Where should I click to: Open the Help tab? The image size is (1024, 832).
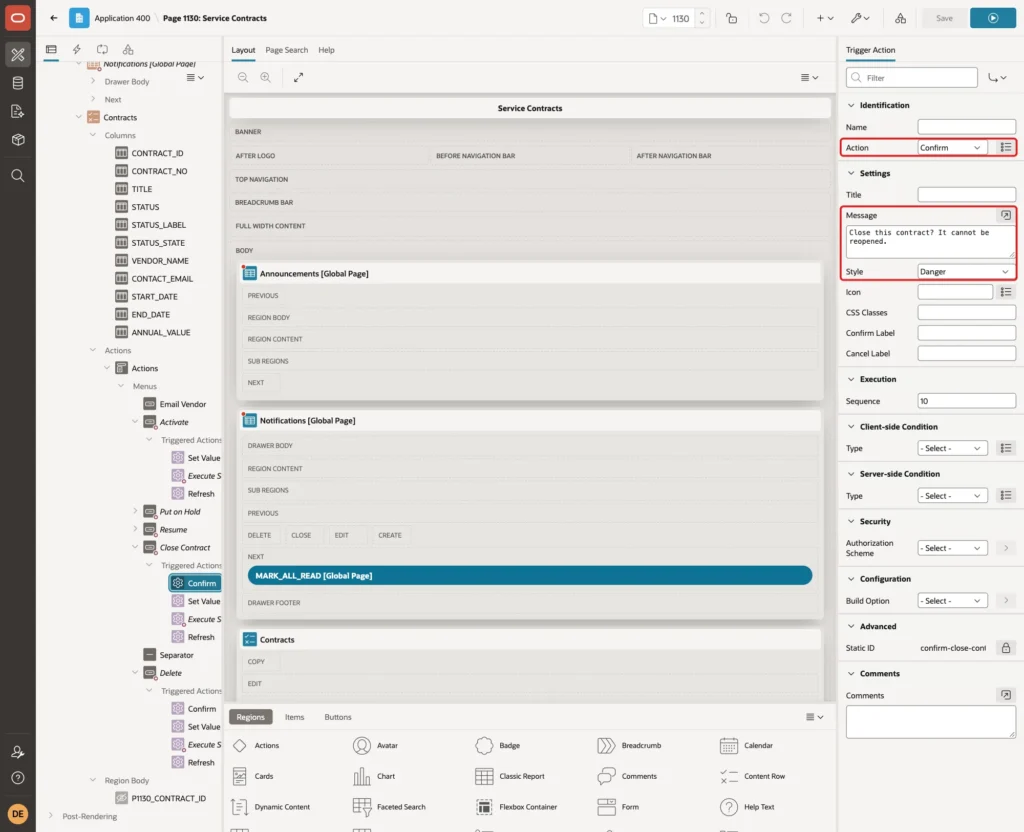click(326, 50)
